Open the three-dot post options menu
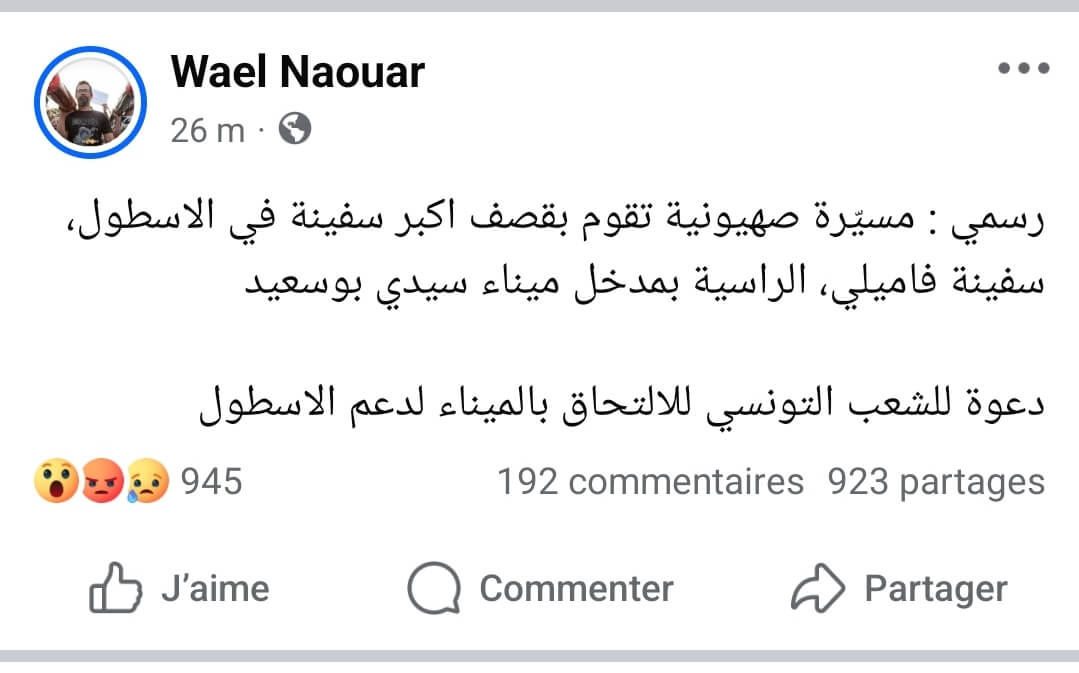 1024,69
